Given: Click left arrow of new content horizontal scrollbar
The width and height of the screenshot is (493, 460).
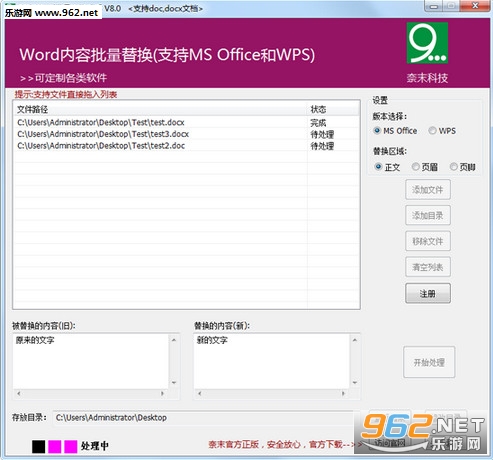Looking at the screenshot, I should coord(200,393).
